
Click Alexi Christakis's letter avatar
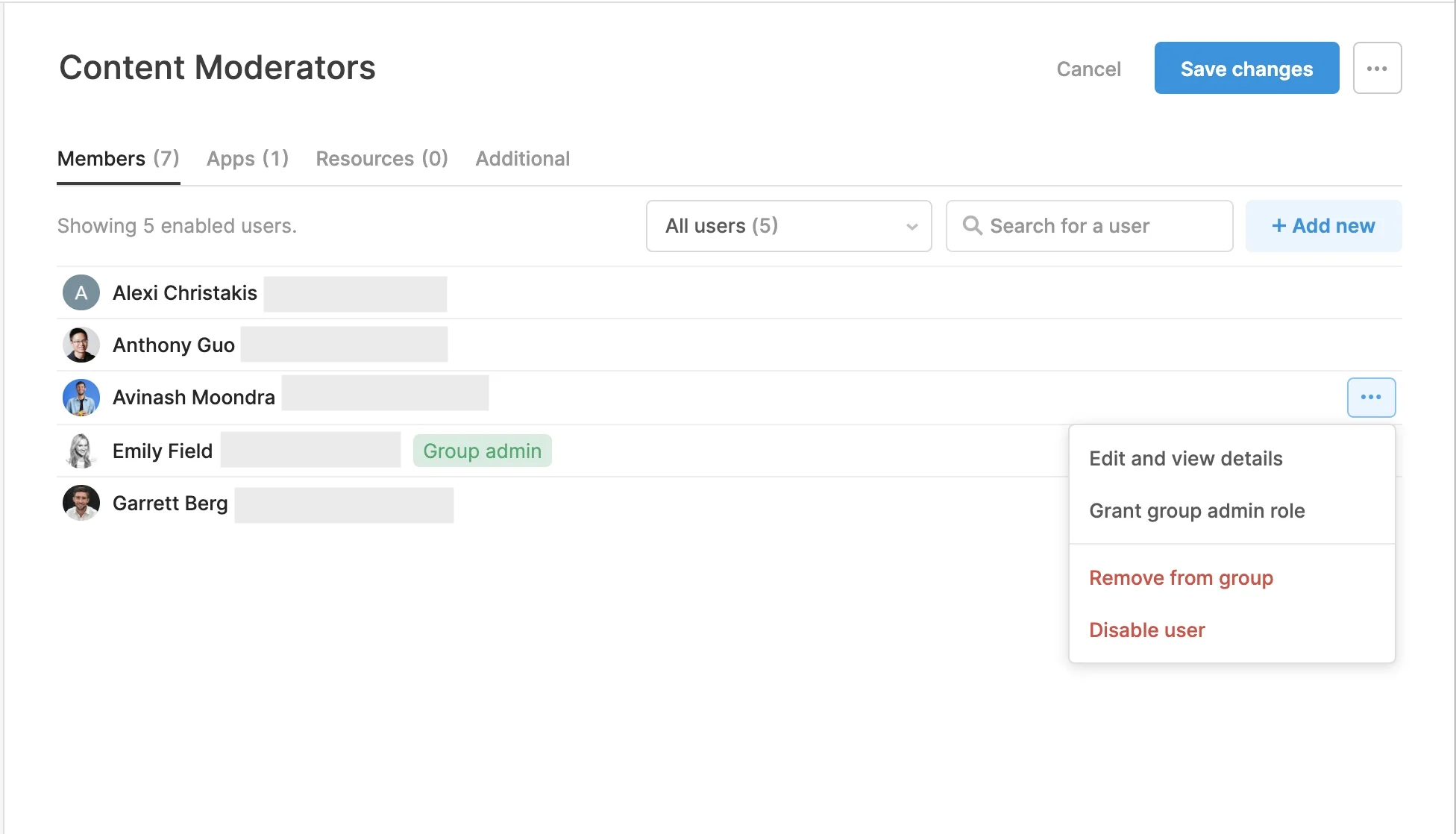click(x=81, y=292)
